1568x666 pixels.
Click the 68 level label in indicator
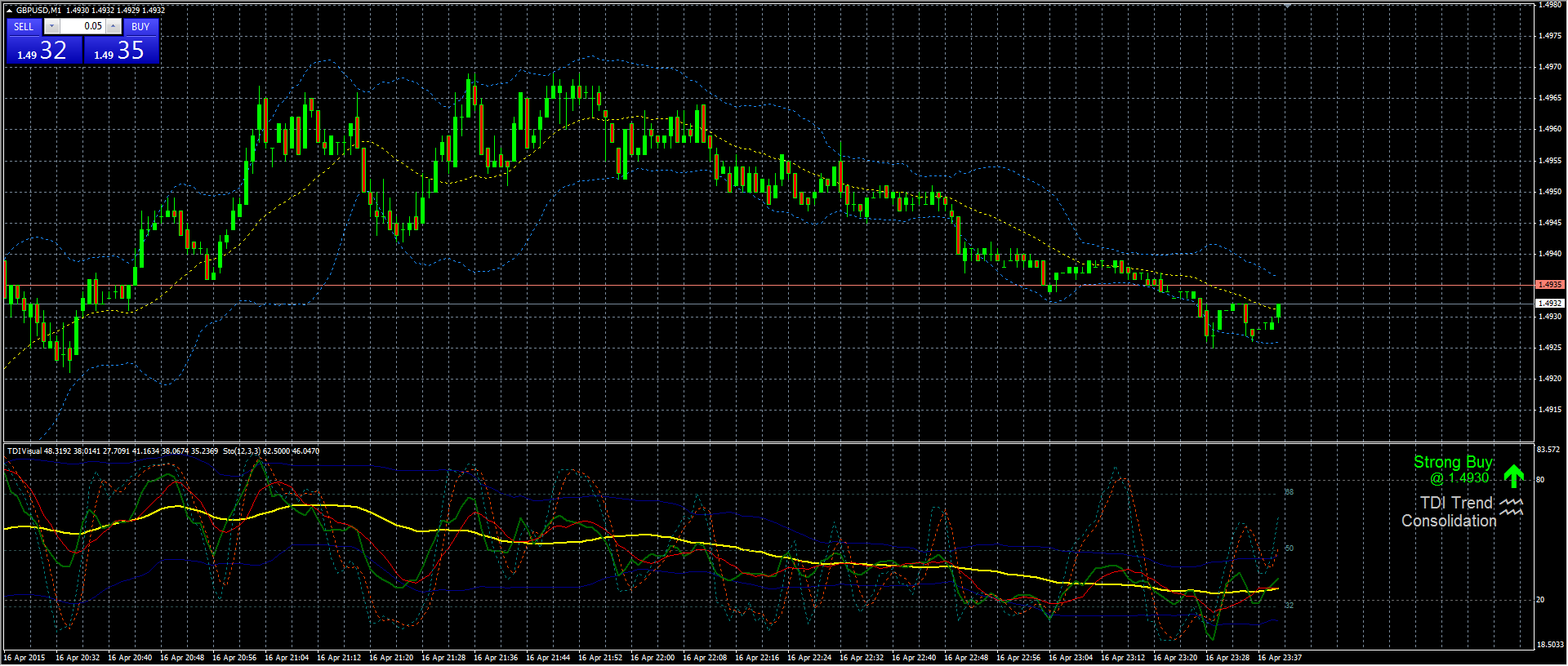pos(1290,492)
